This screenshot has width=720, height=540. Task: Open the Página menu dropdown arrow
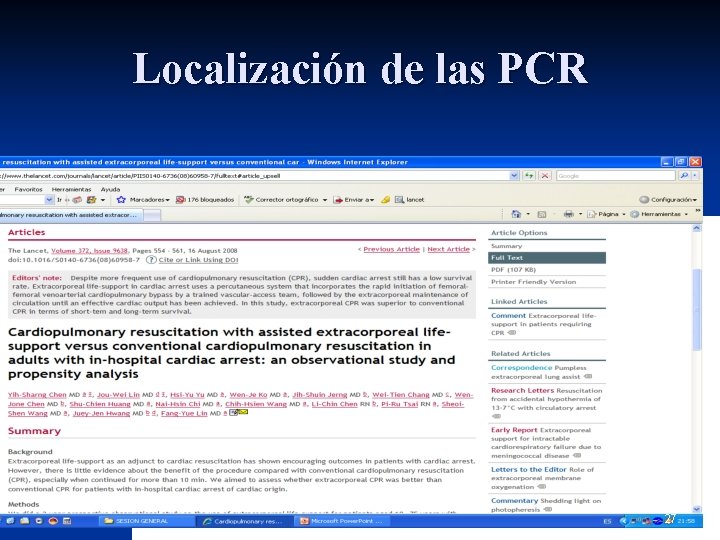point(624,214)
